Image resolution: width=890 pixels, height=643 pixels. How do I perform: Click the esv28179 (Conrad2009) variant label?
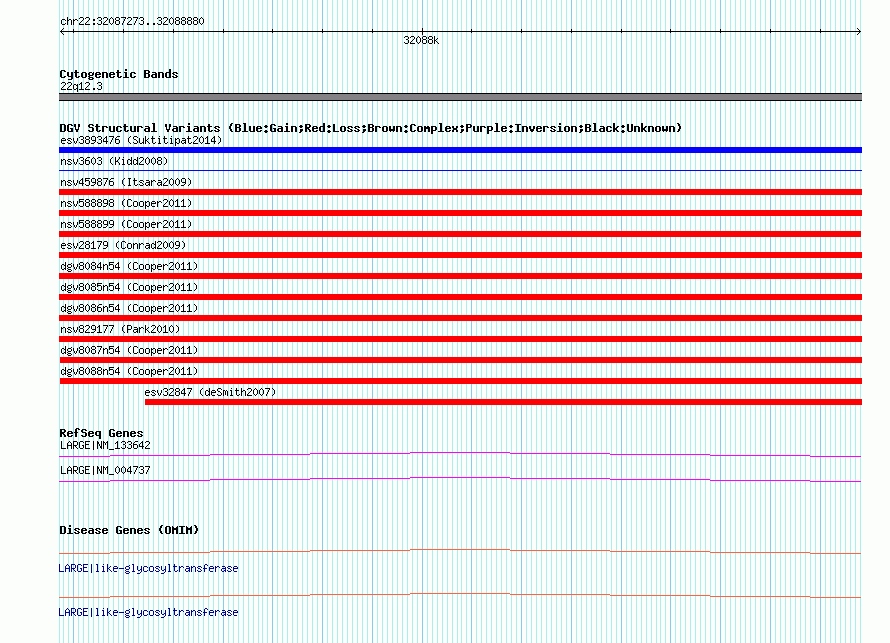[123, 245]
